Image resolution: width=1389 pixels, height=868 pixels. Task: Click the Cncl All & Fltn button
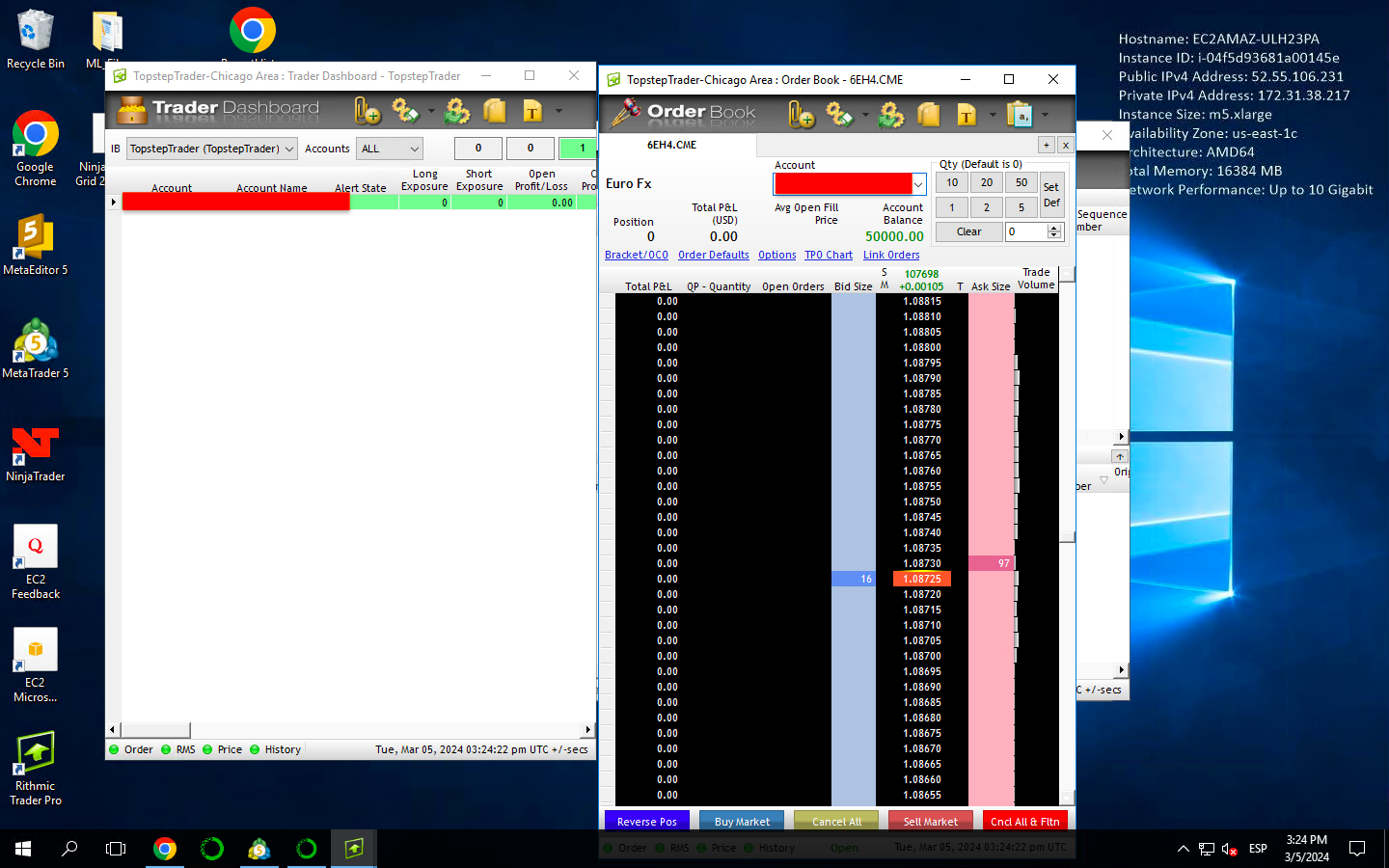(x=1025, y=821)
